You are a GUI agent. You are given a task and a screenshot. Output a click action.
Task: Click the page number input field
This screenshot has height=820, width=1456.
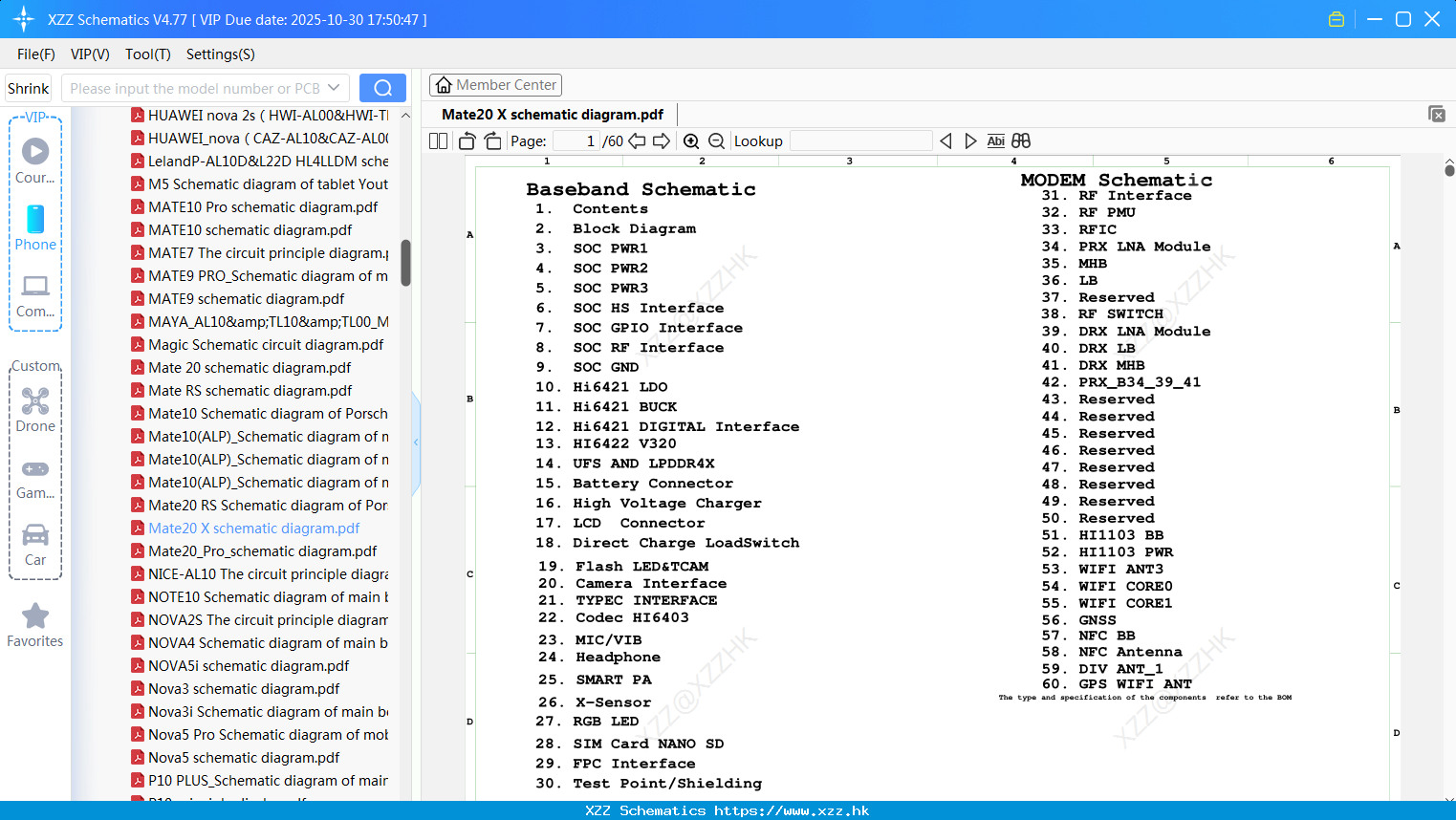coord(575,140)
